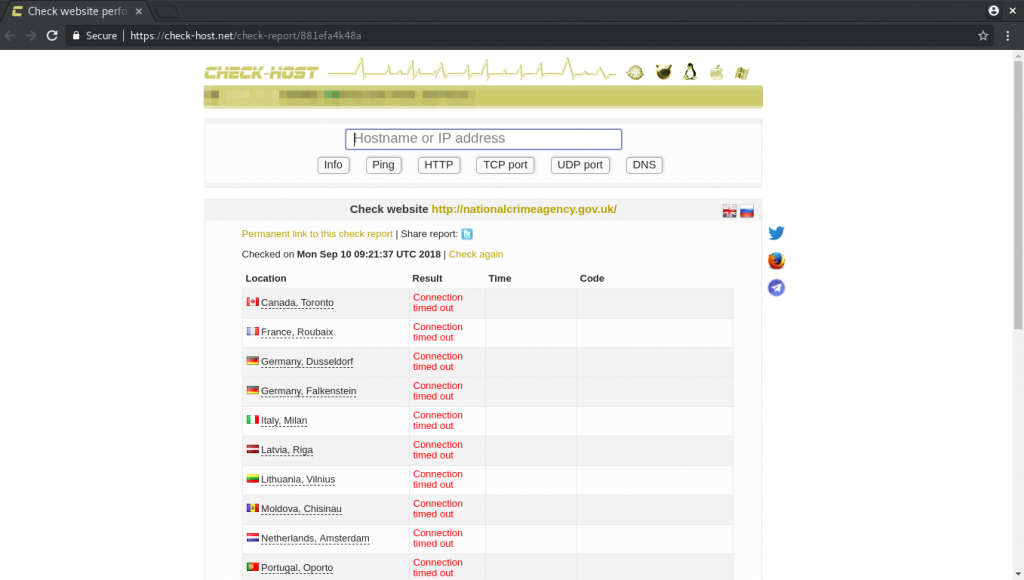Image resolution: width=1024 pixels, height=580 pixels.
Task: Click the Moldova flag icon
Action: point(253,508)
